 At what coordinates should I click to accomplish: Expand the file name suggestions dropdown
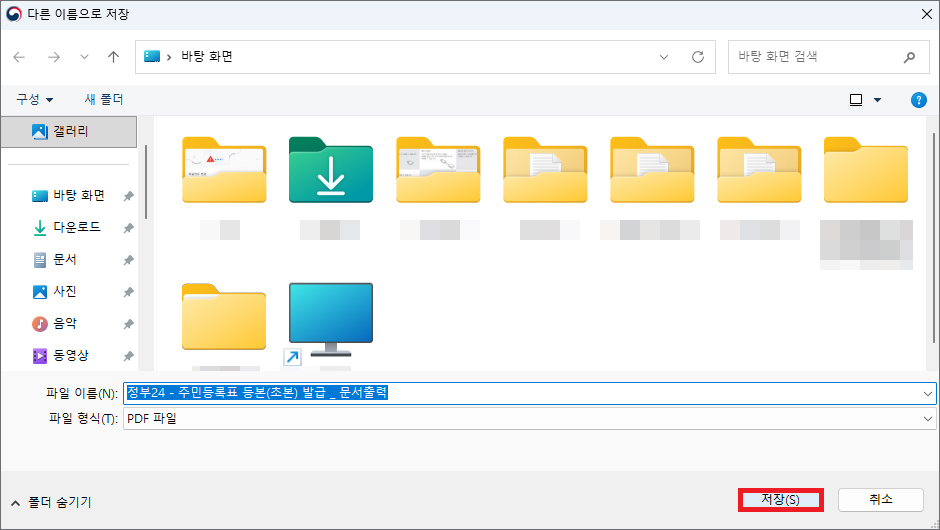[927, 393]
